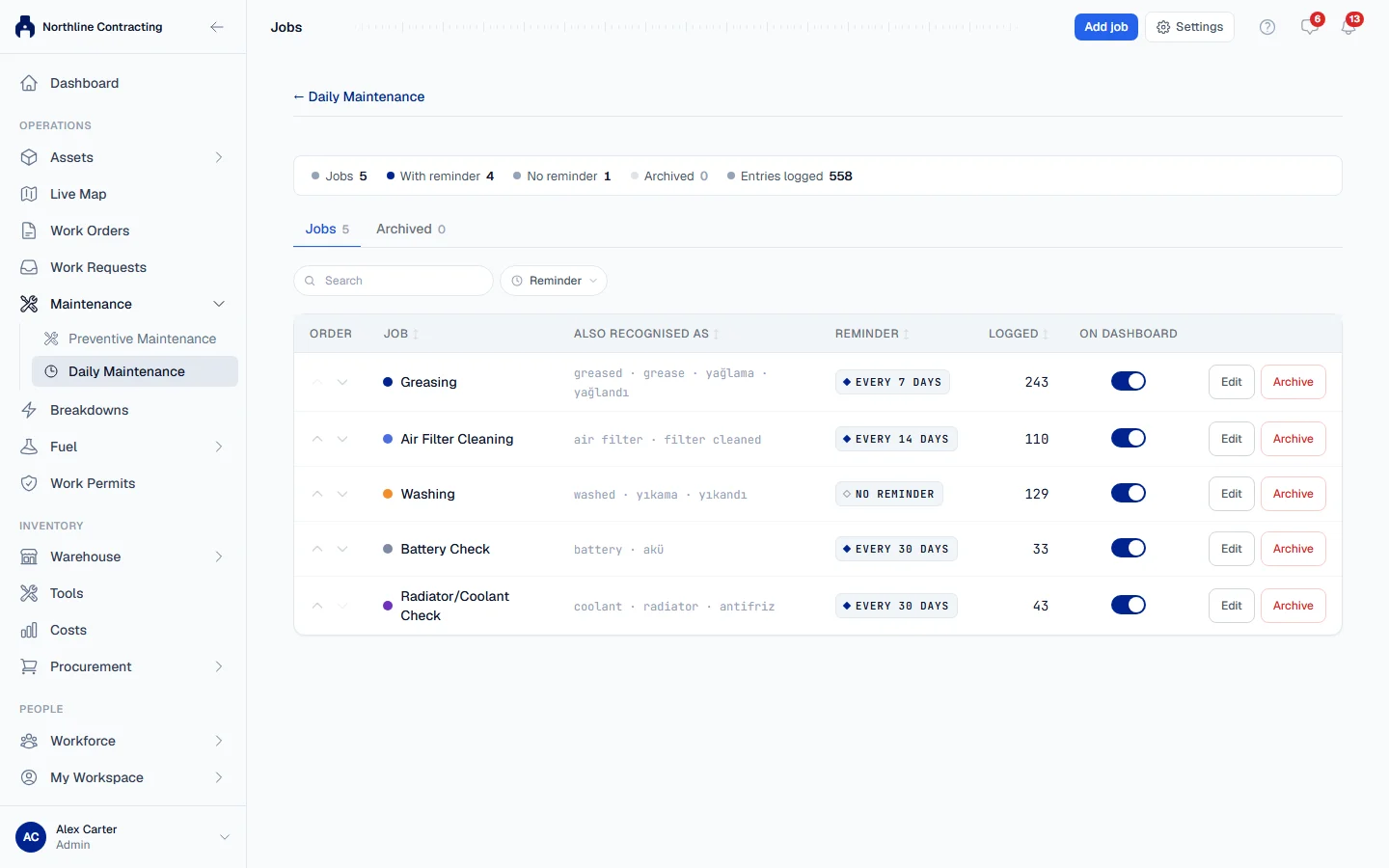This screenshot has width=1389, height=868.
Task: Move Greasing down in order
Action: [x=342, y=382]
